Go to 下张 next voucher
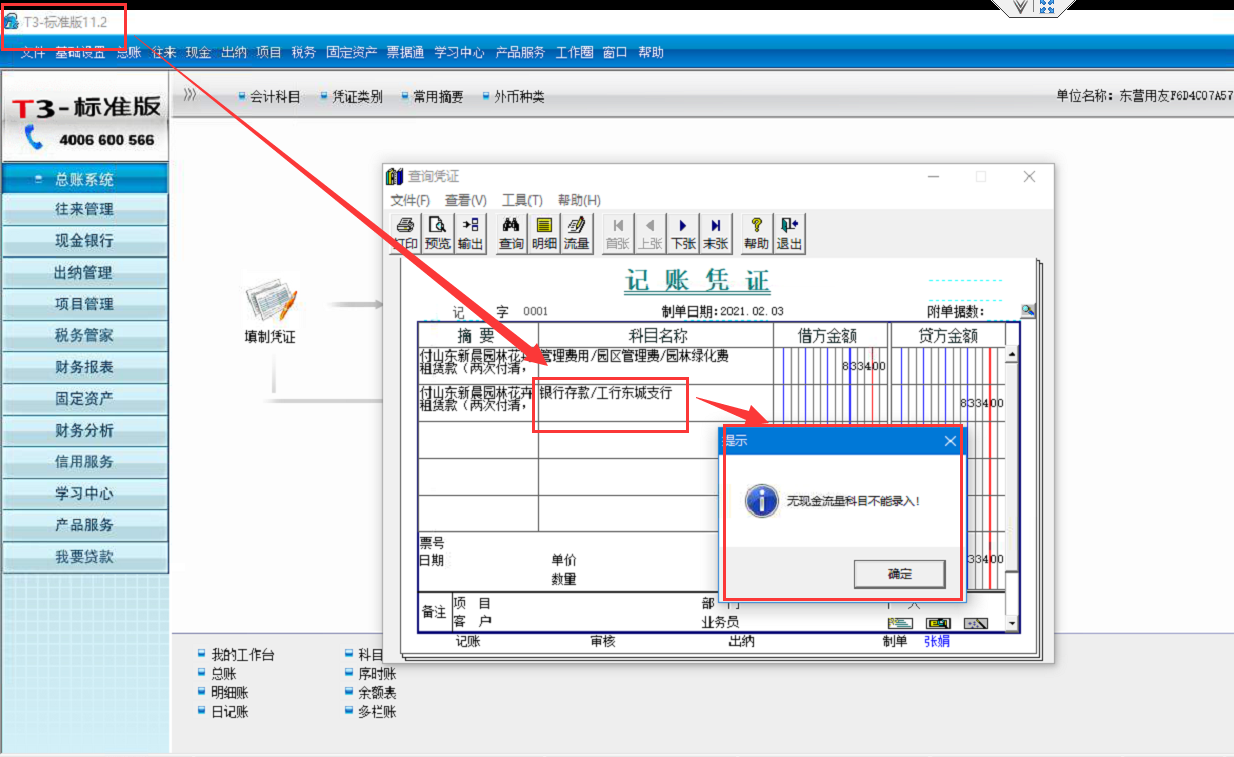The width and height of the screenshot is (1234, 757). (x=683, y=233)
